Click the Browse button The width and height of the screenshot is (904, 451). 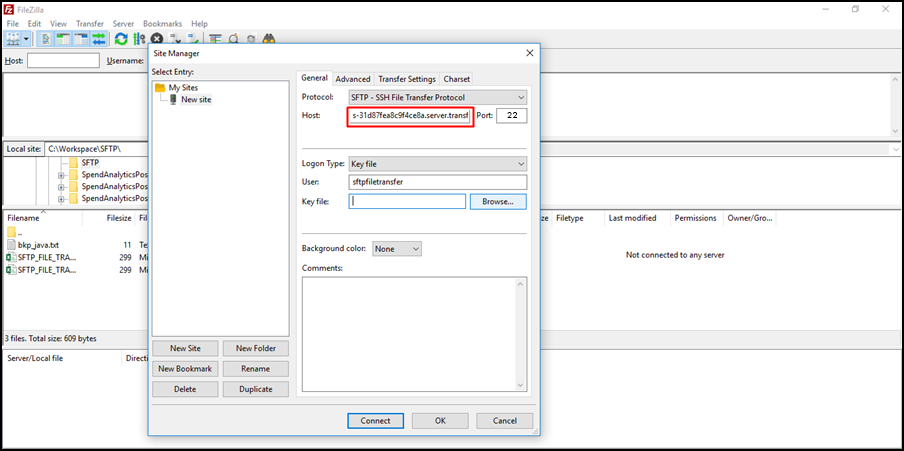pyautogui.click(x=498, y=202)
